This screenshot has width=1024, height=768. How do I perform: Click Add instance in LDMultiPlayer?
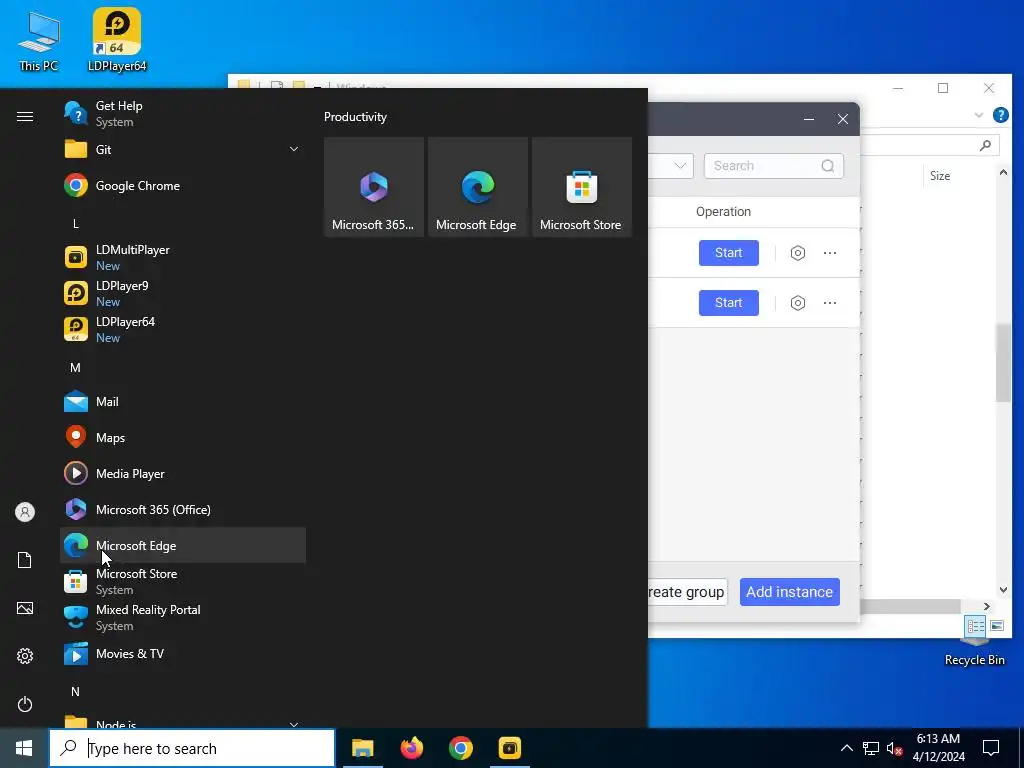(790, 592)
